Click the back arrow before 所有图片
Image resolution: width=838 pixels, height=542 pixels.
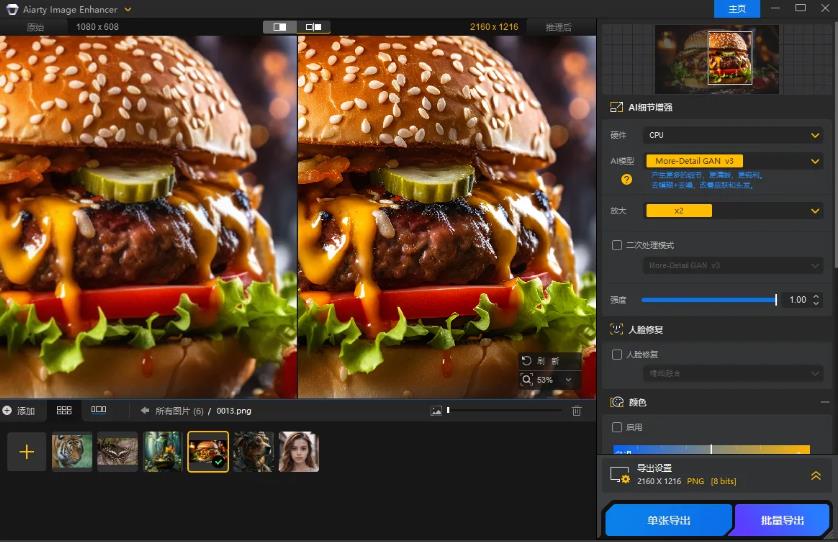pos(144,411)
